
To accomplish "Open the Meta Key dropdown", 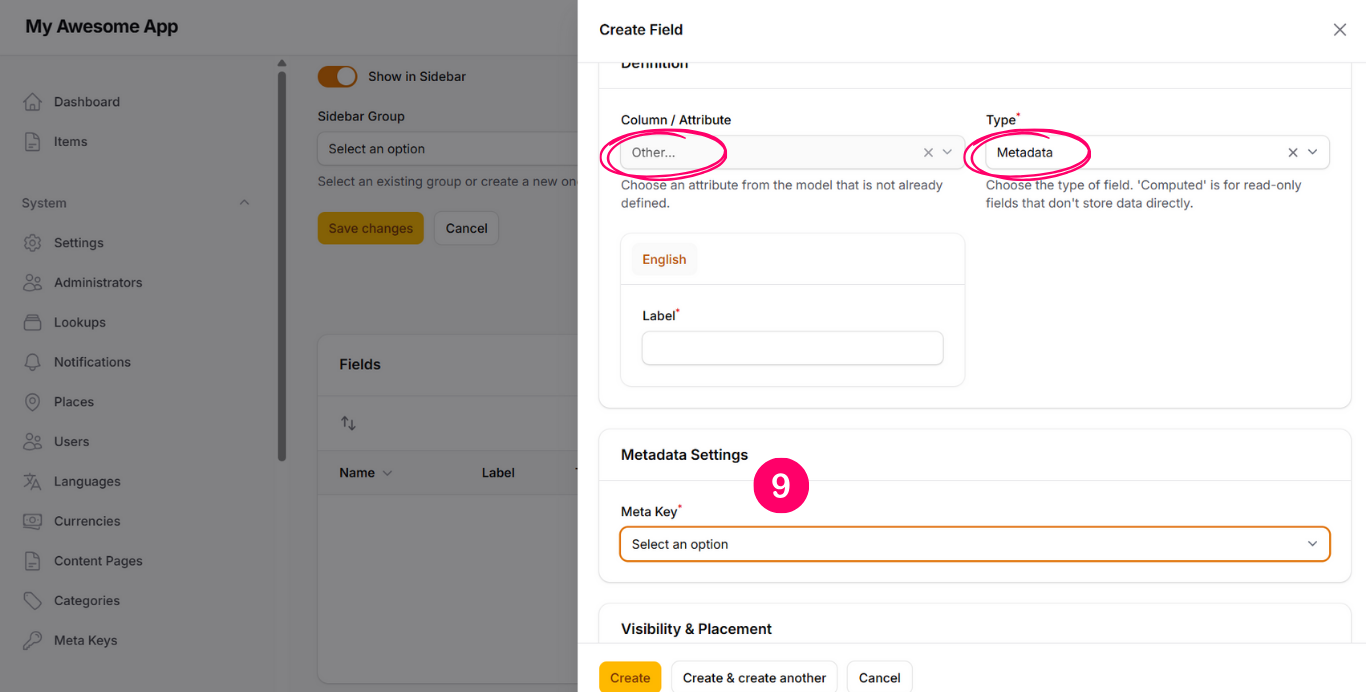I will [x=974, y=544].
